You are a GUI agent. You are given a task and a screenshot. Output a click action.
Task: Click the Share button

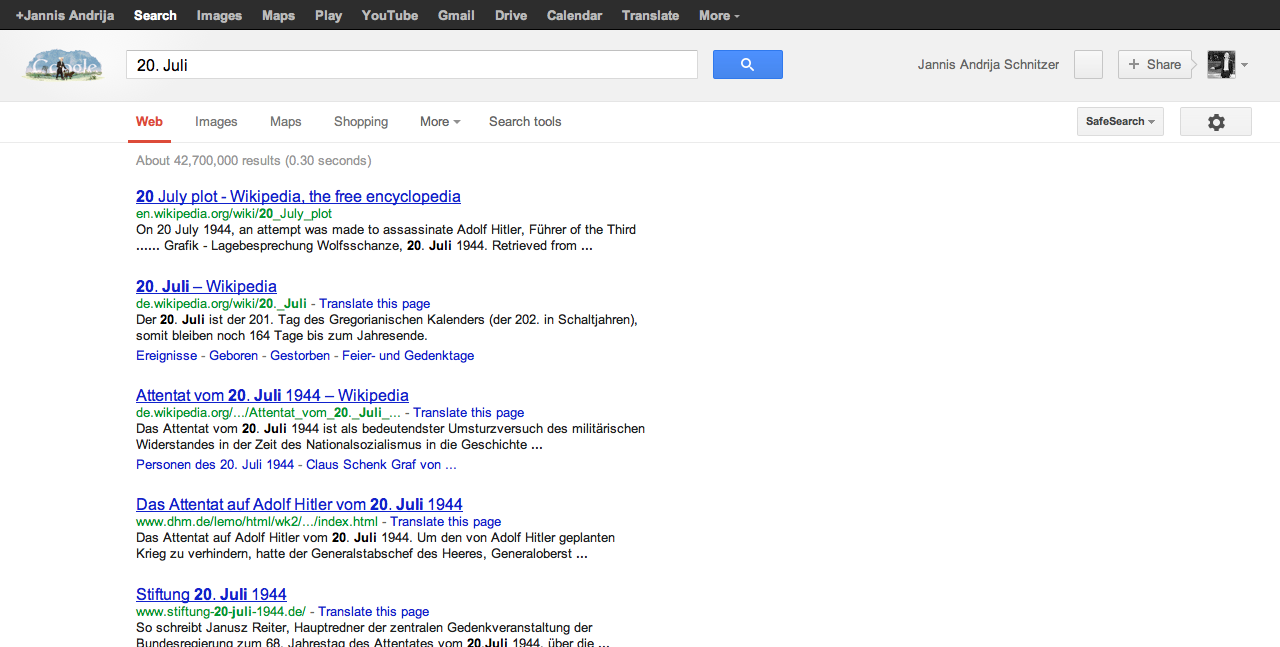[x=1155, y=64]
